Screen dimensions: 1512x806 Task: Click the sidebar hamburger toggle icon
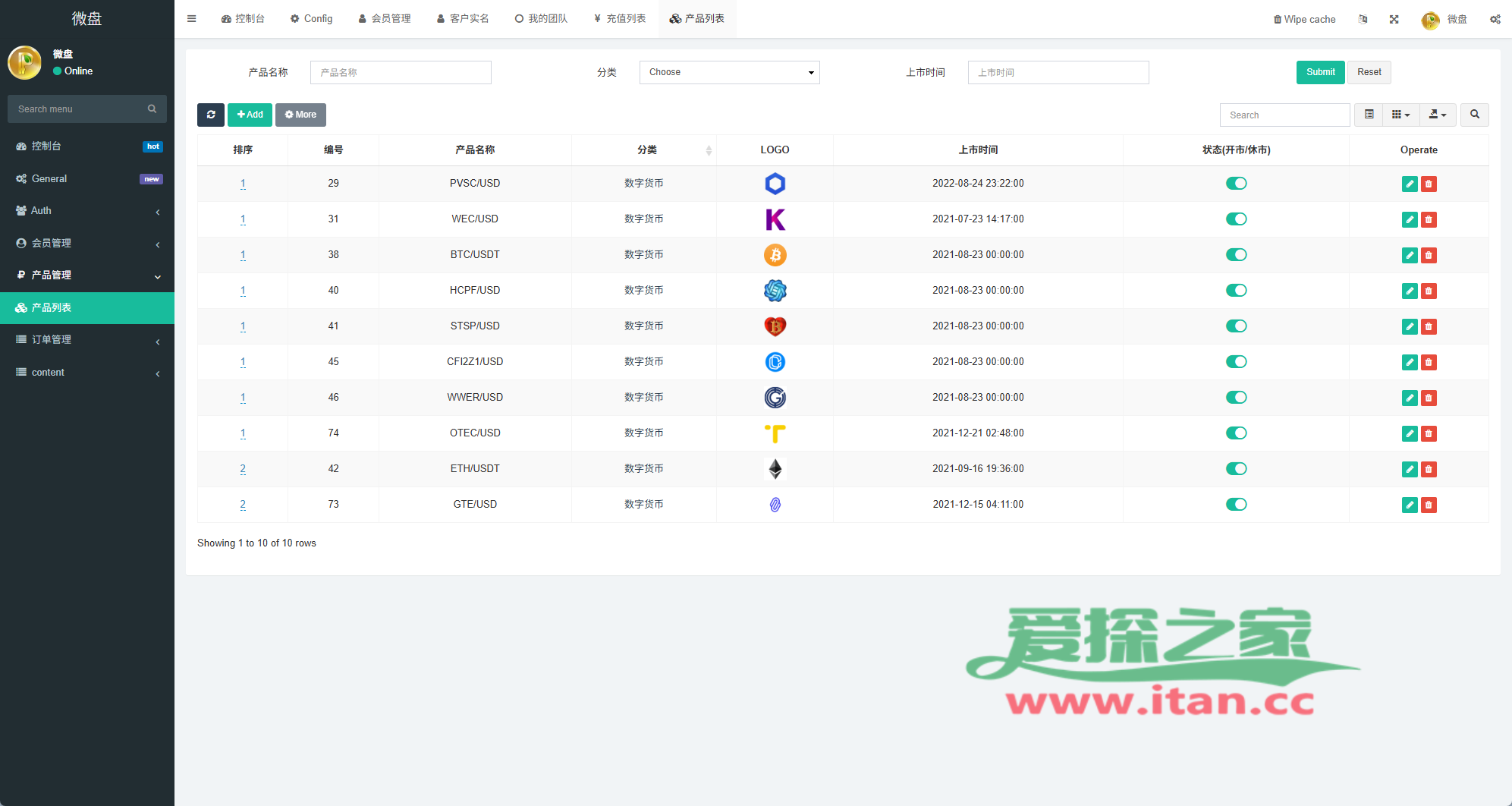(192, 19)
